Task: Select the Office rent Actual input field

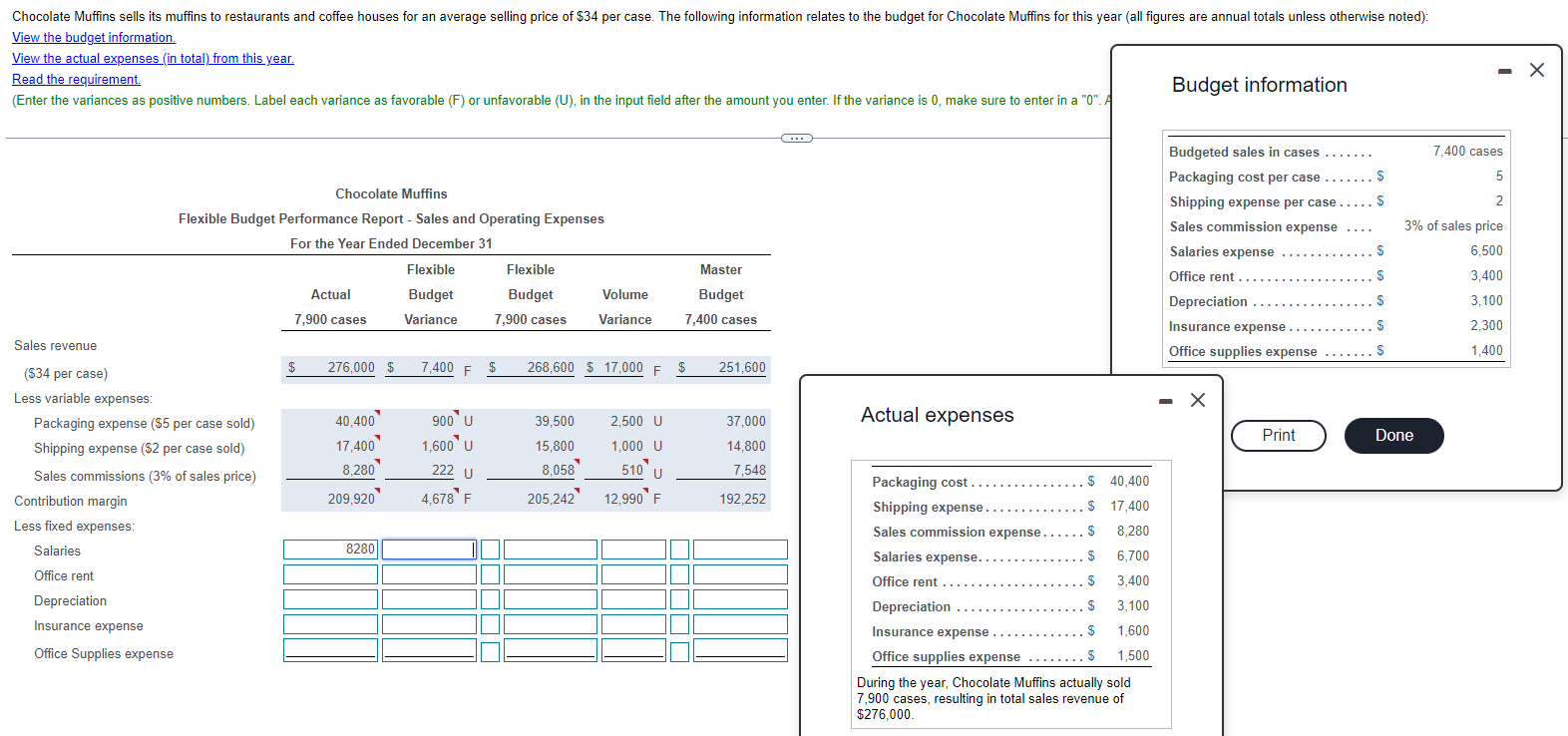Action: pos(330,574)
